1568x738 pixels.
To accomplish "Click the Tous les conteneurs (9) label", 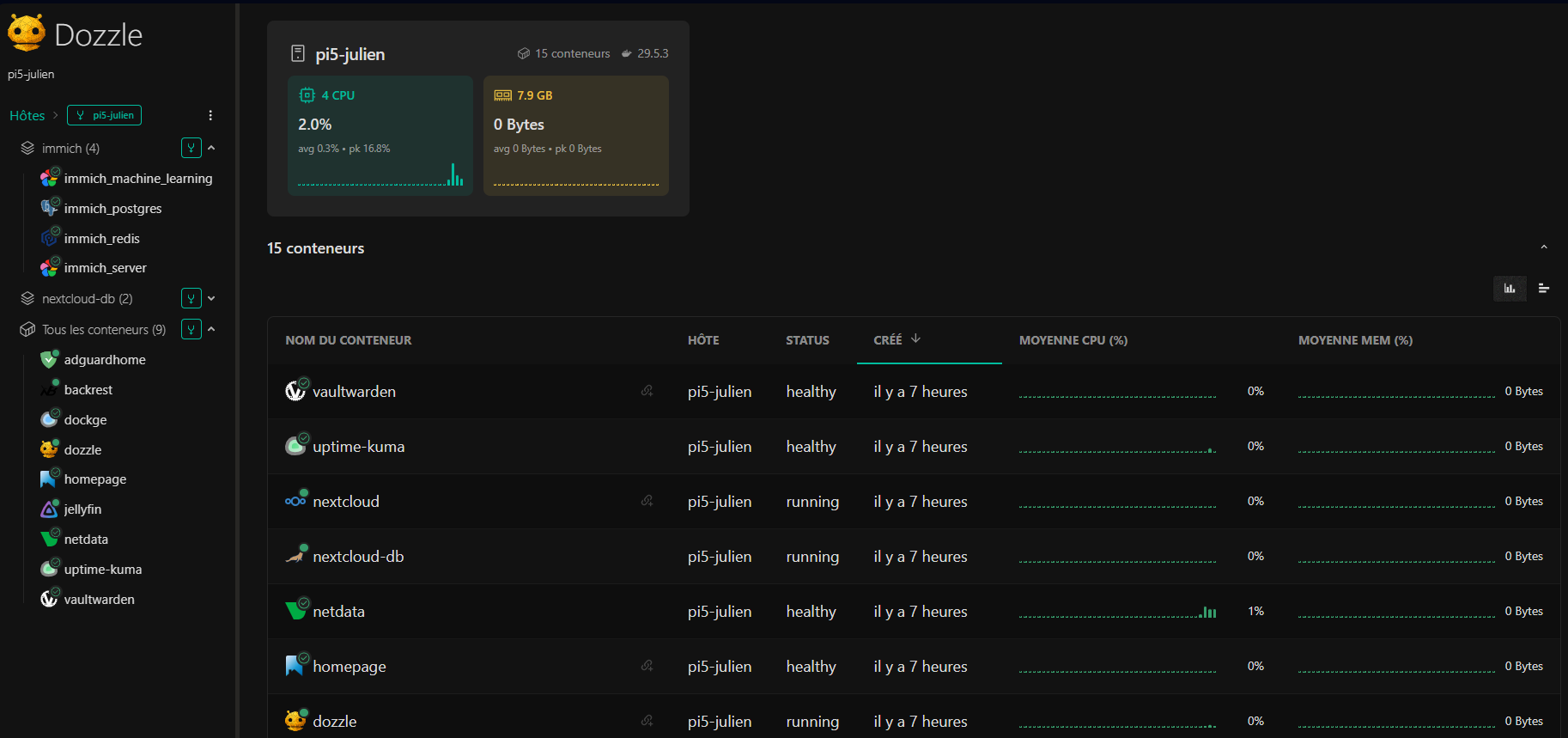I will point(104,330).
